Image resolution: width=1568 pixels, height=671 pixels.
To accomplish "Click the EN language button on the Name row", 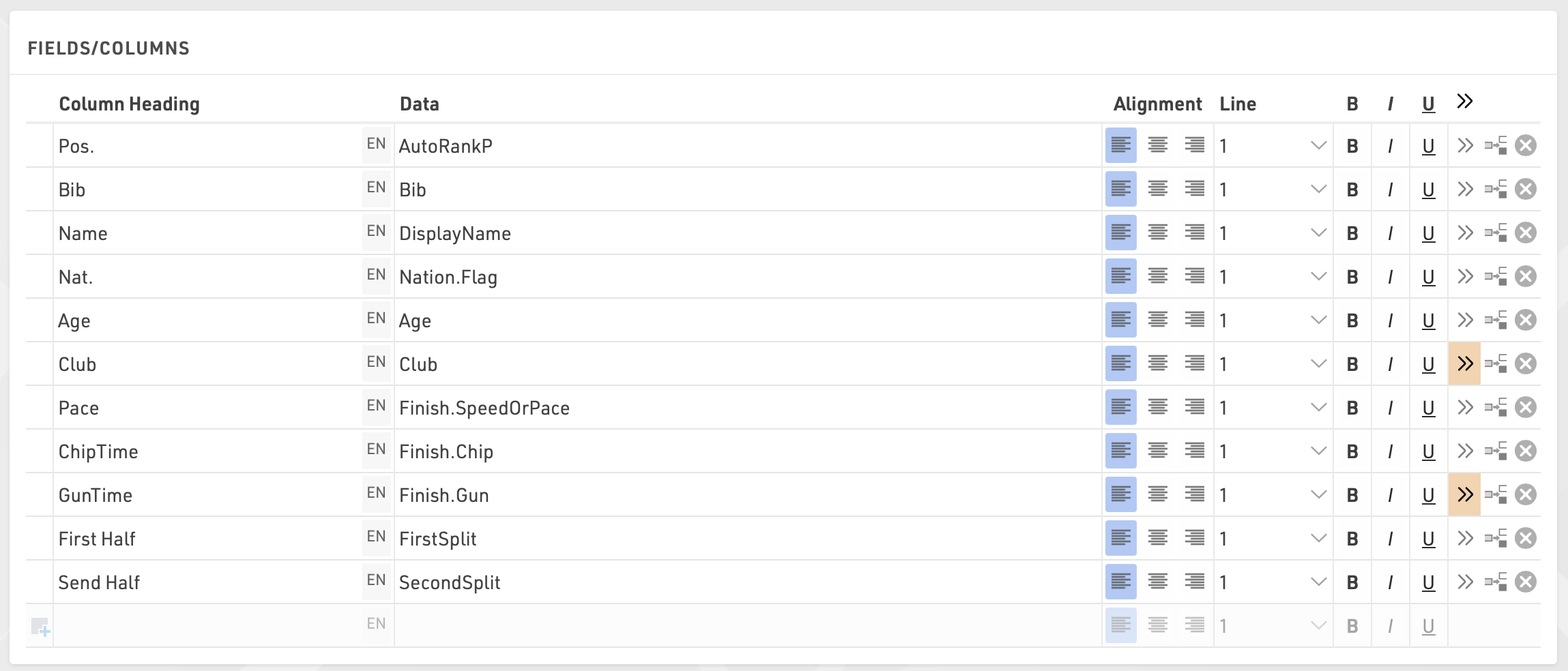I will (x=376, y=232).
